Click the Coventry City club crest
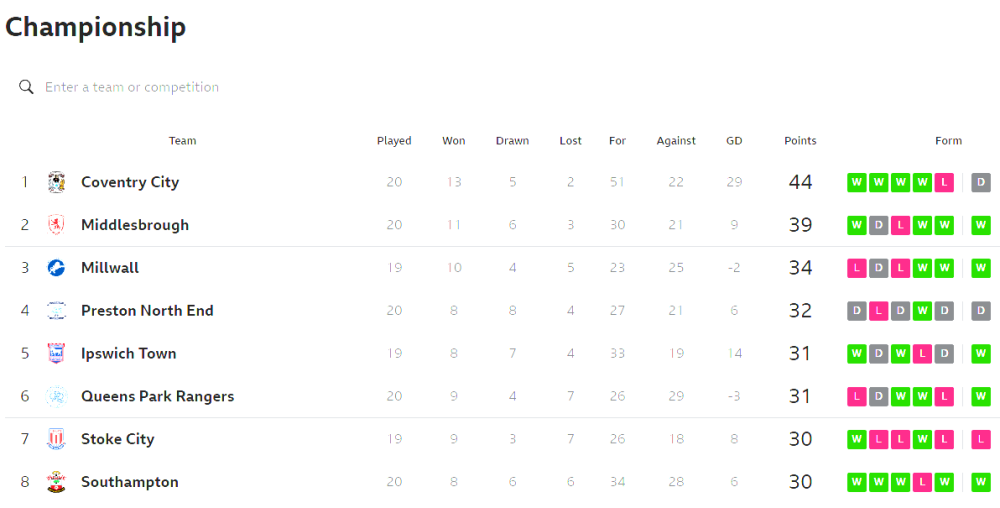Viewport: 1000px width, 508px height. tap(56, 182)
